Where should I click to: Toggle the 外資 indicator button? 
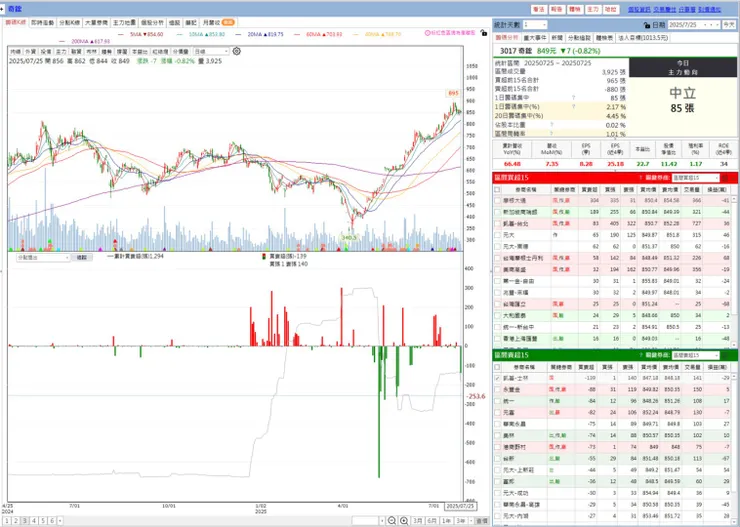31,51
